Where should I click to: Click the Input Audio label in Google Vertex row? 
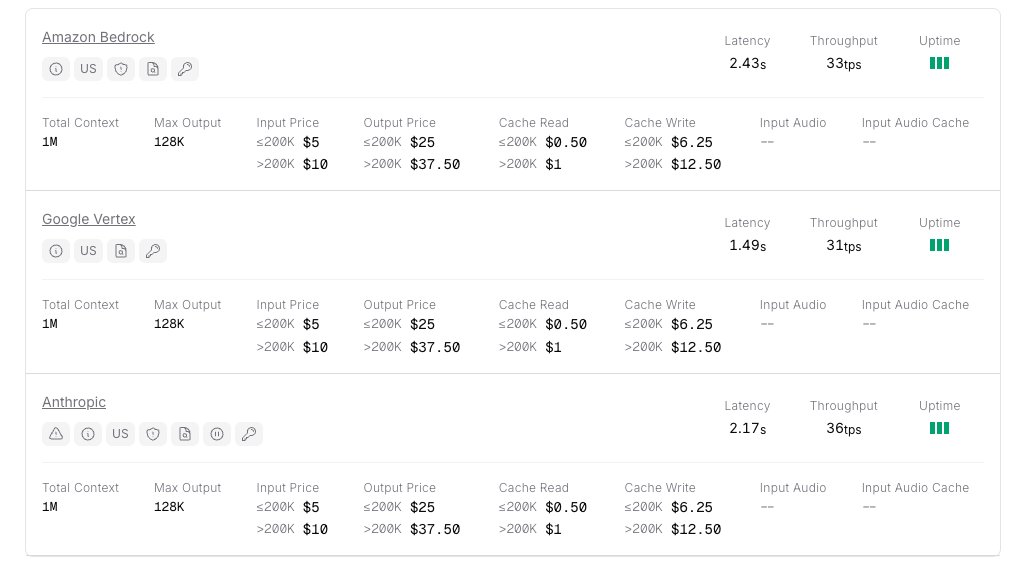[x=793, y=305]
